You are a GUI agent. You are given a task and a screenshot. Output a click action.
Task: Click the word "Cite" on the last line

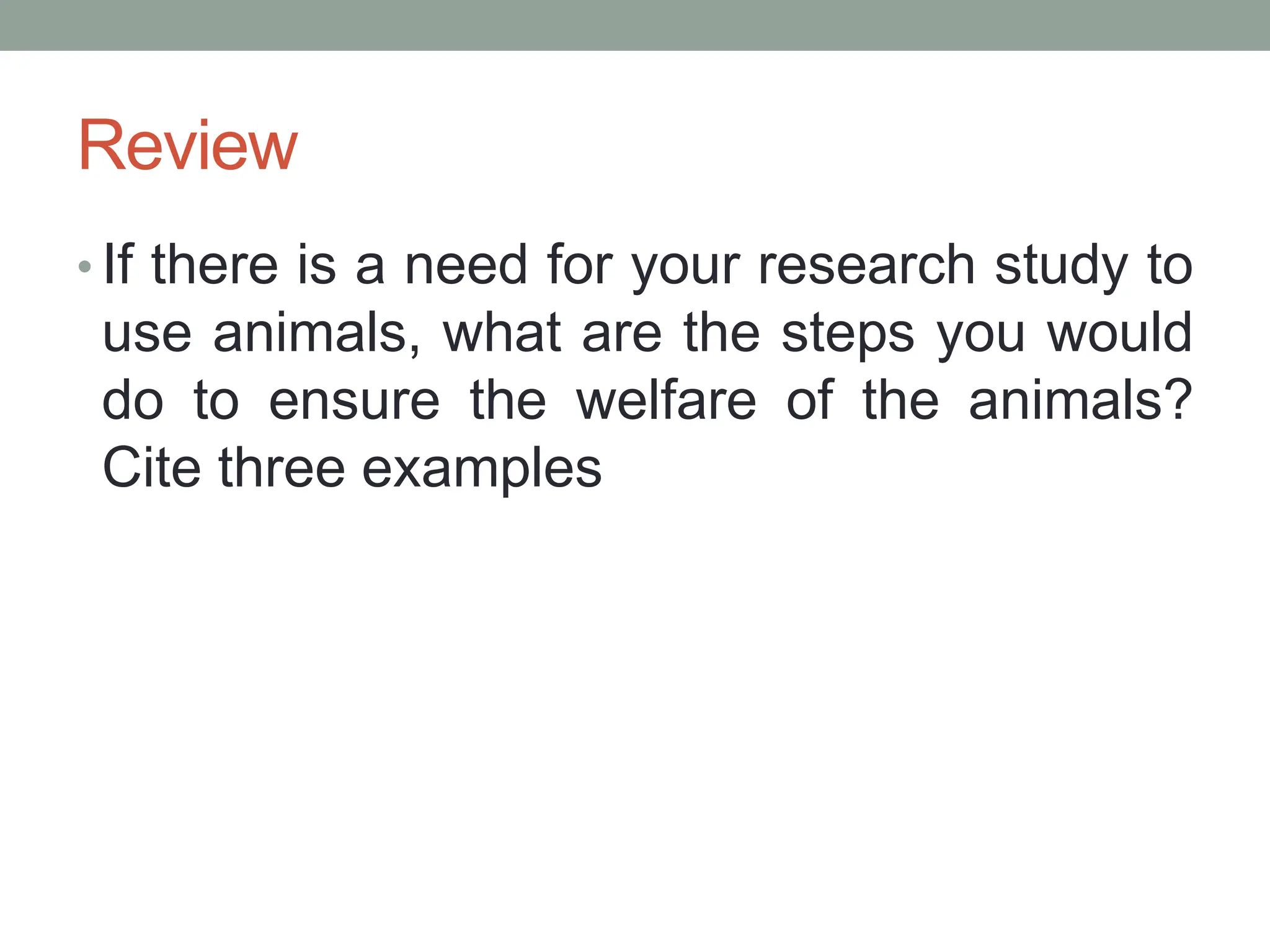pyautogui.click(x=151, y=468)
